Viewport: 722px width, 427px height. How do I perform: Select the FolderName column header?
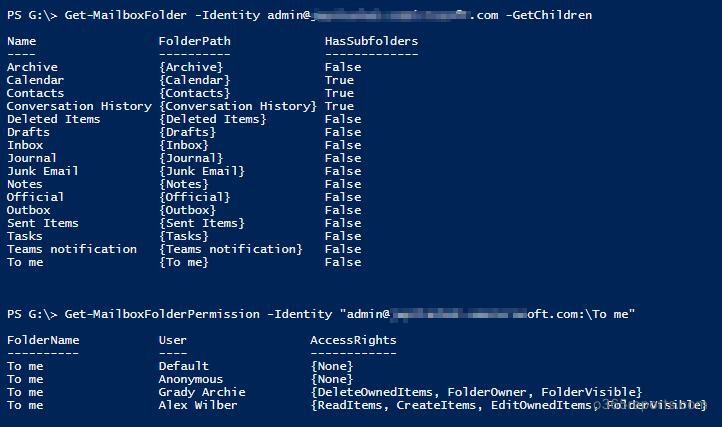click(x=43, y=340)
